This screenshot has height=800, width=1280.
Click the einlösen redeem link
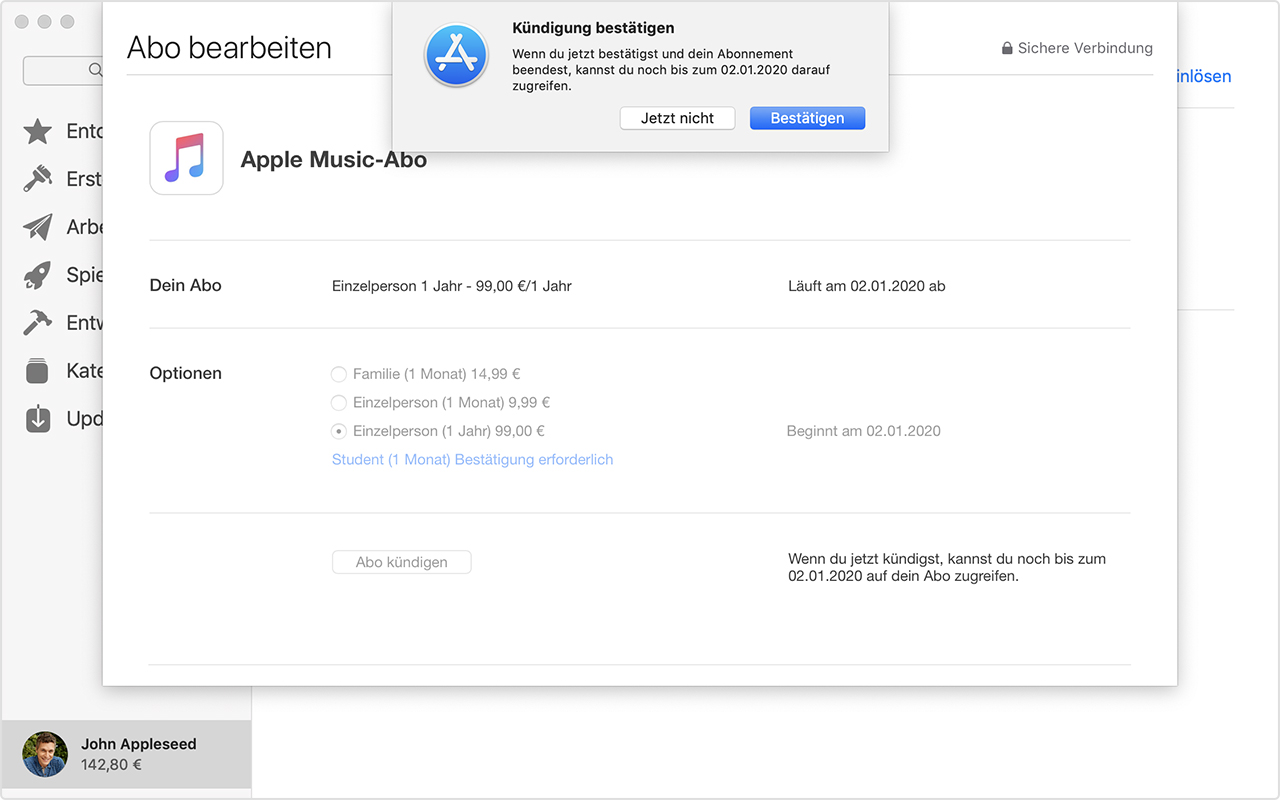coord(1204,76)
